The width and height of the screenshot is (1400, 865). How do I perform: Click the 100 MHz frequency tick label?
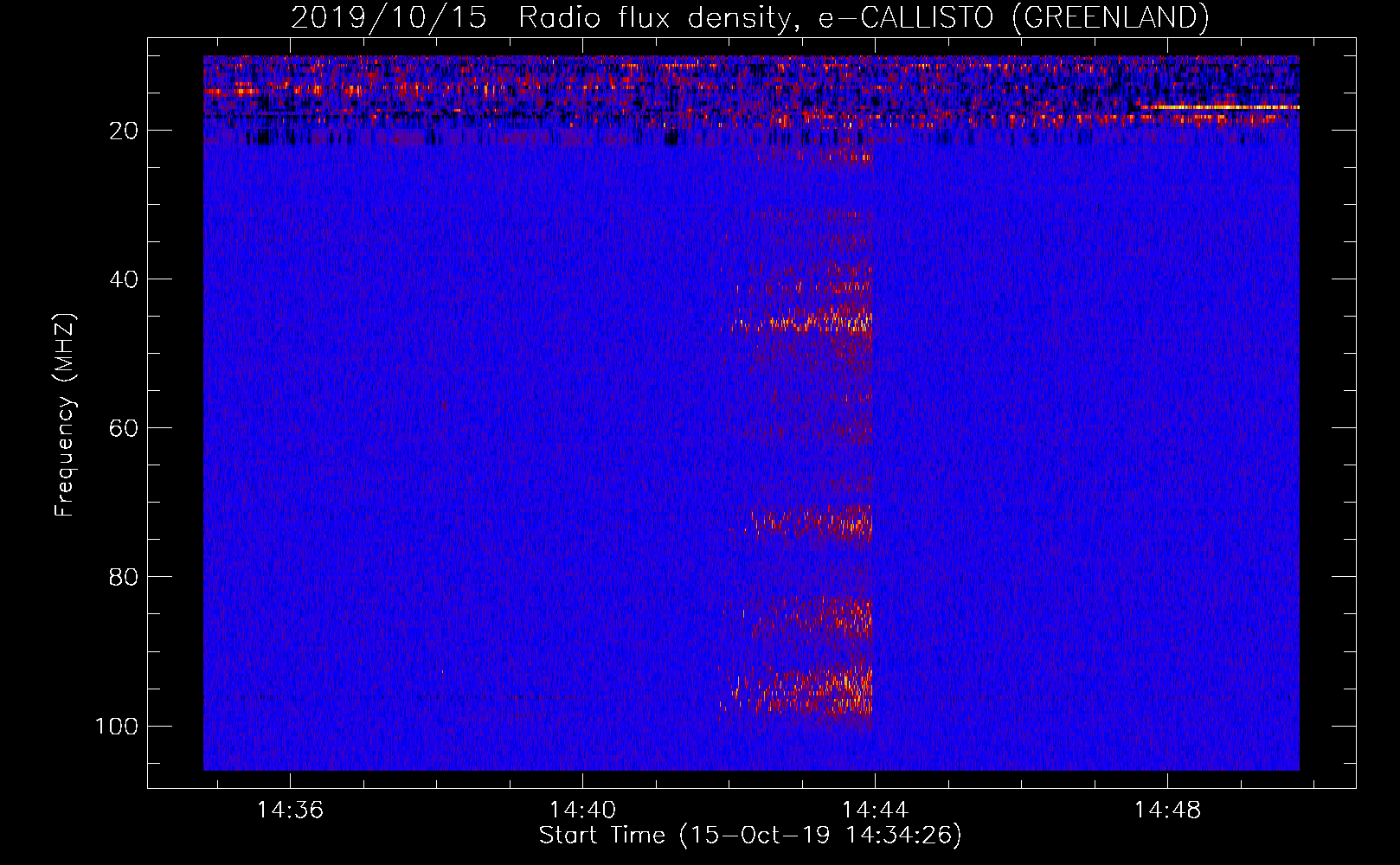[116, 726]
